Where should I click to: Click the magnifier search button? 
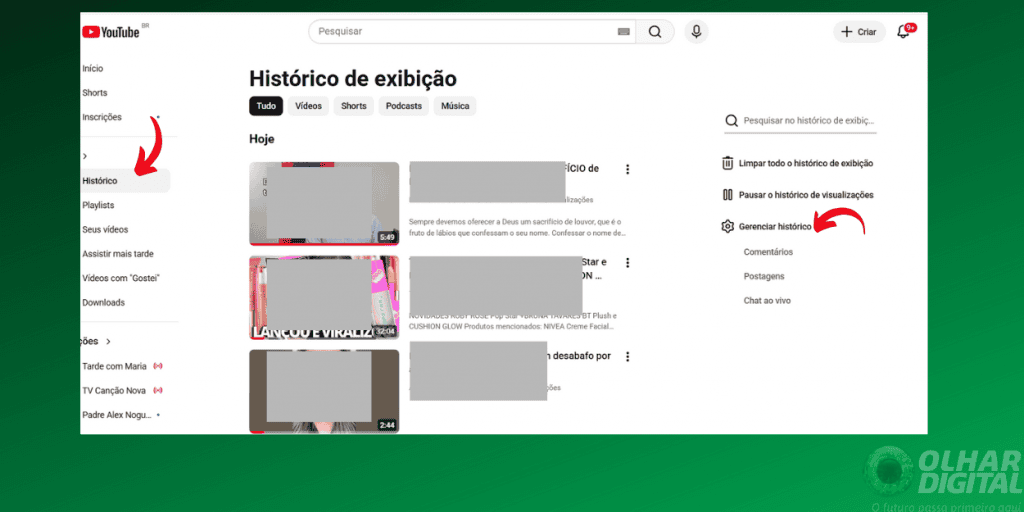[655, 32]
